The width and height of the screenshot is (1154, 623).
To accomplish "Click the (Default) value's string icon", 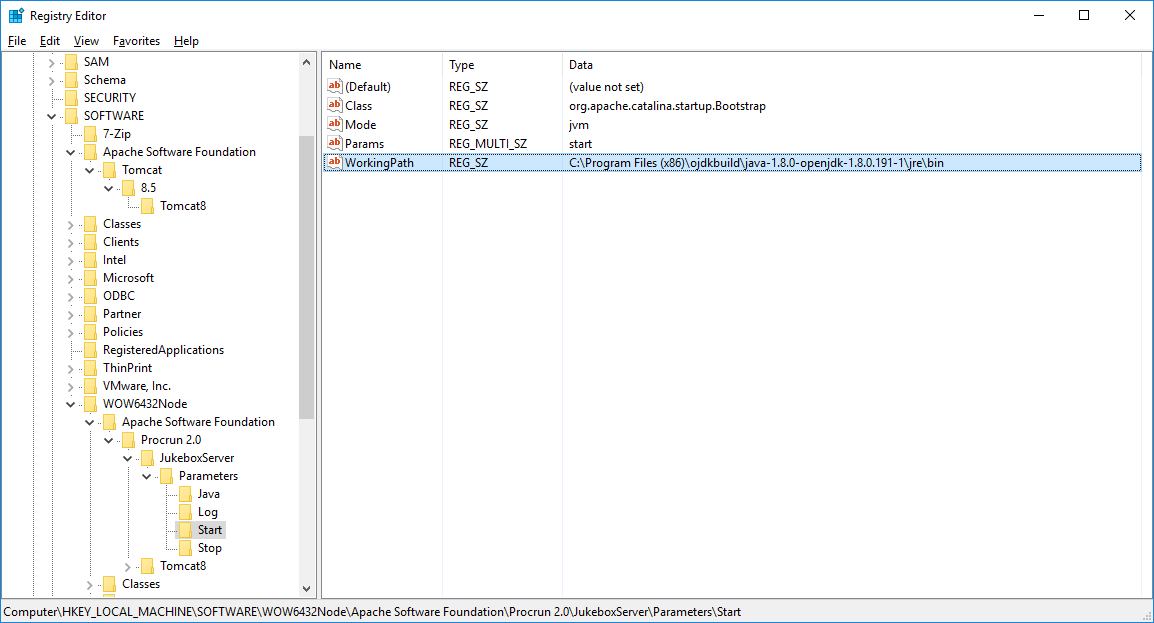I will tap(335, 87).
